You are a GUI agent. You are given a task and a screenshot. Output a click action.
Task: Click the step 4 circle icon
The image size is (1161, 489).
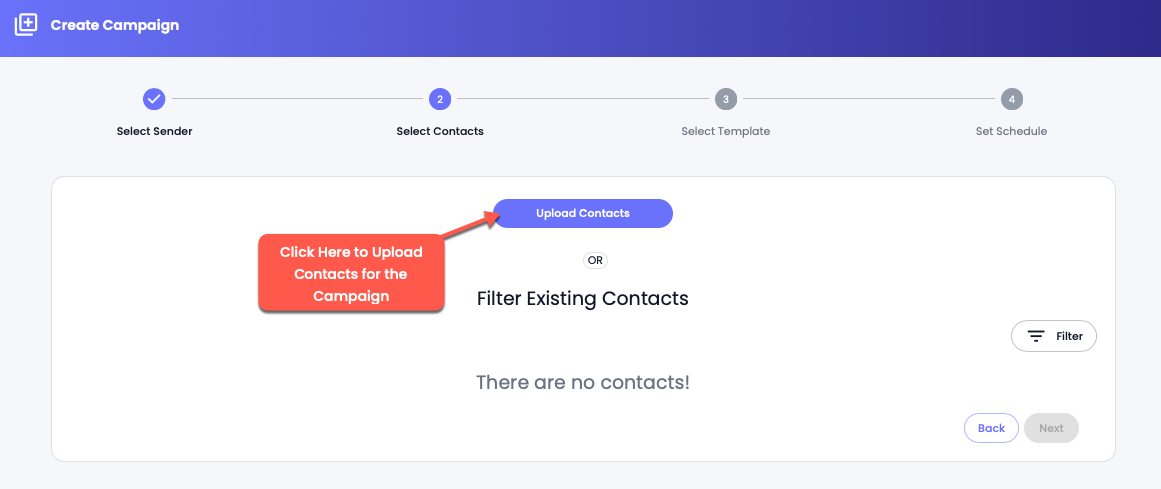[x=1011, y=99]
